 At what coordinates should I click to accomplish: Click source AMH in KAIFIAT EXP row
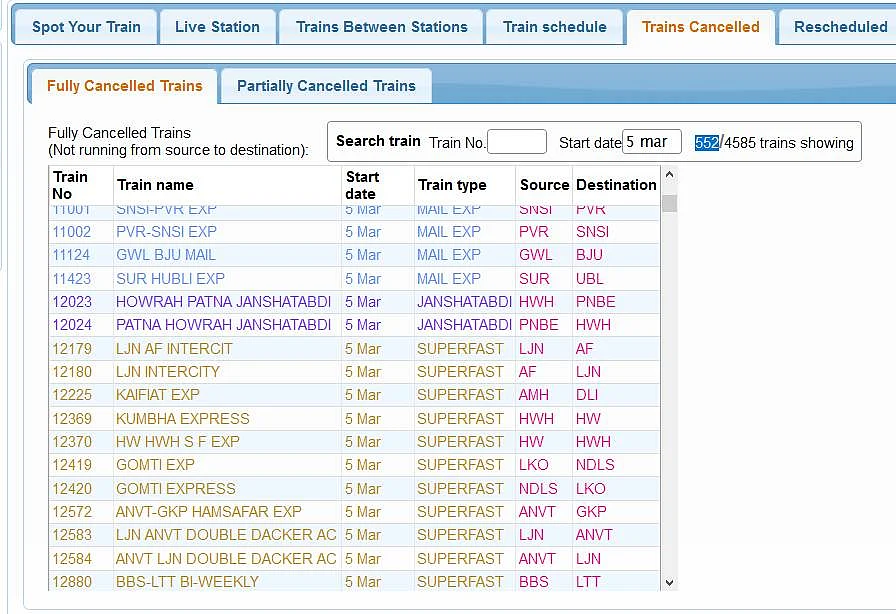534,394
